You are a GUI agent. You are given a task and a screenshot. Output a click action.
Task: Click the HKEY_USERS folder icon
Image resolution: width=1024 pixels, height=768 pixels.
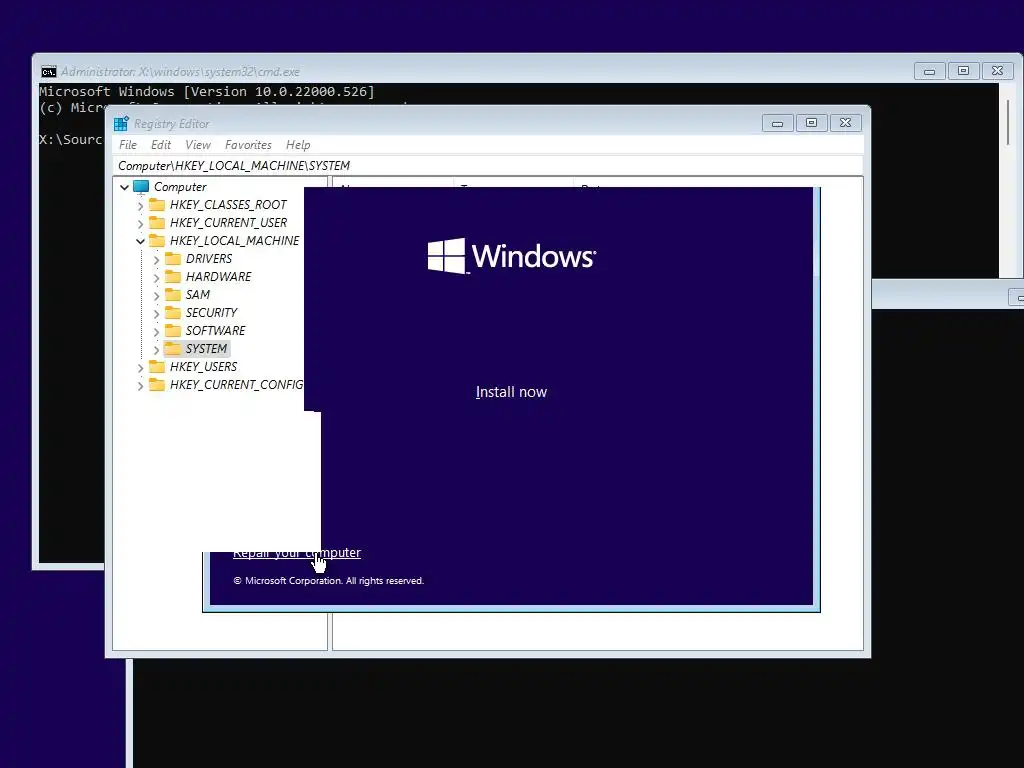(157, 366)
